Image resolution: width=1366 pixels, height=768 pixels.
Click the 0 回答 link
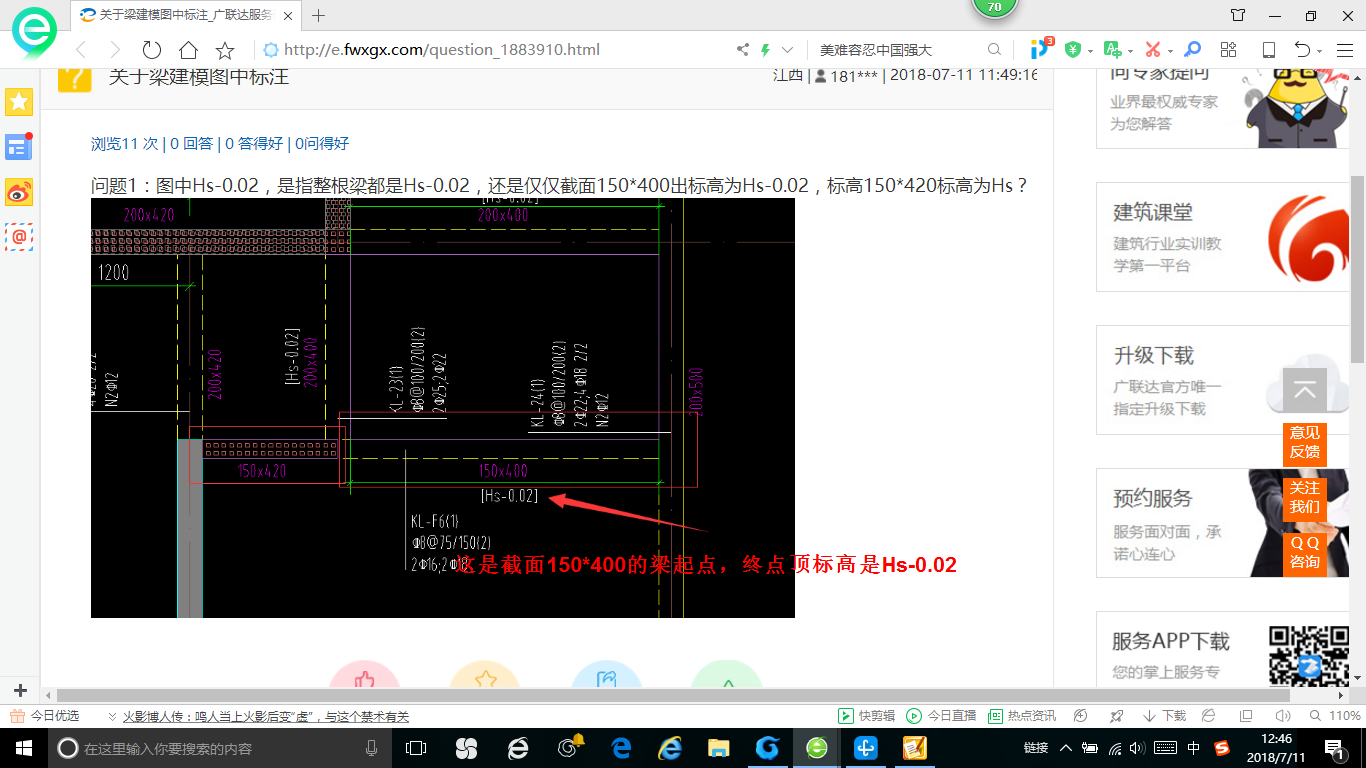coord(192,143)
